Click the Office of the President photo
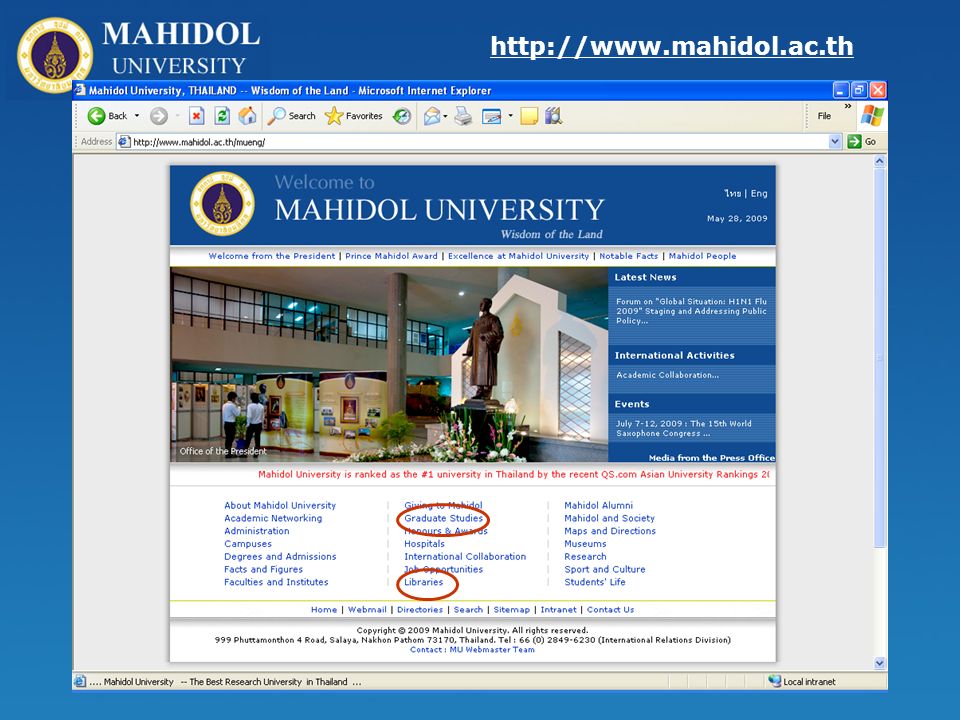 (x=389, y=364)
